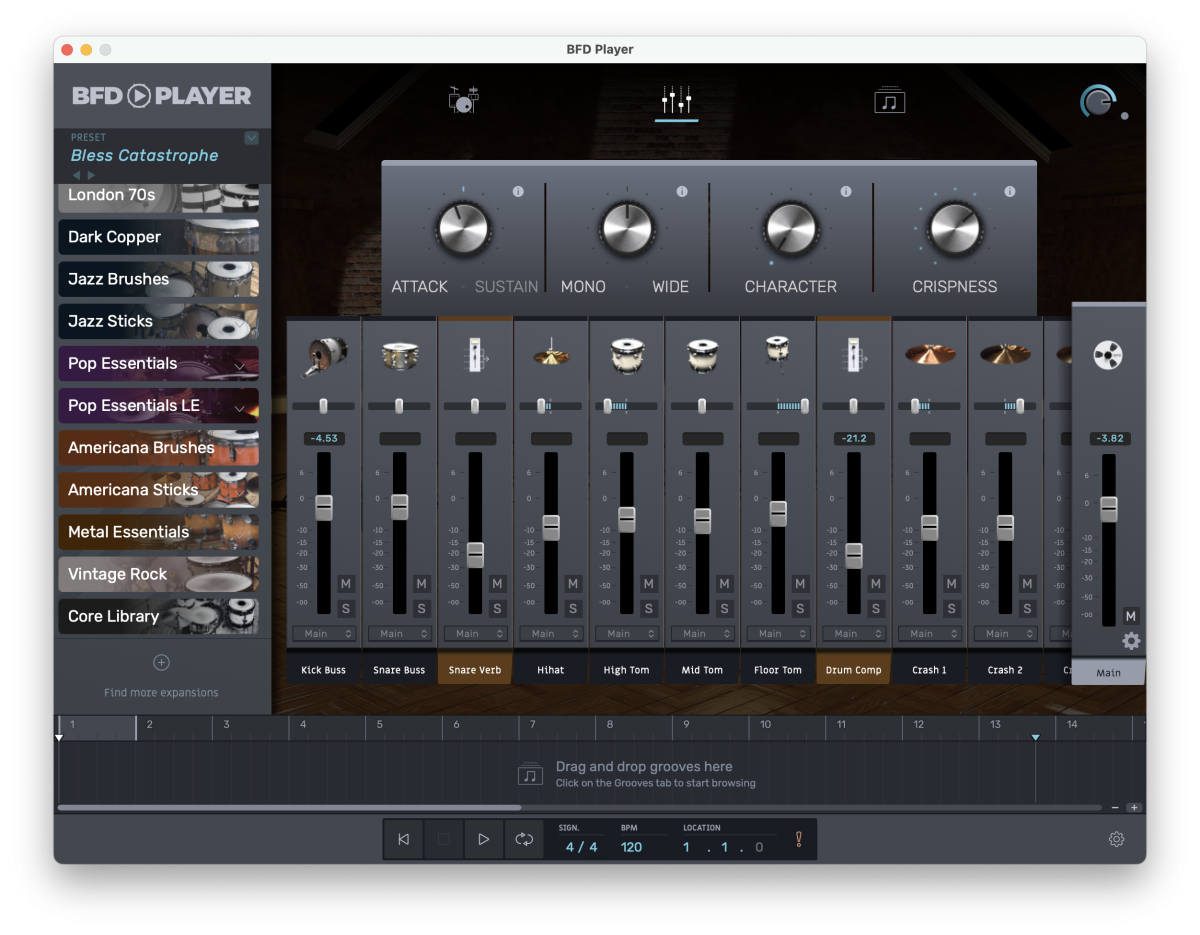Select the Crash 2 cymbal icon
Viewport: 1200px width, 935px height.
coord(1005,354)
